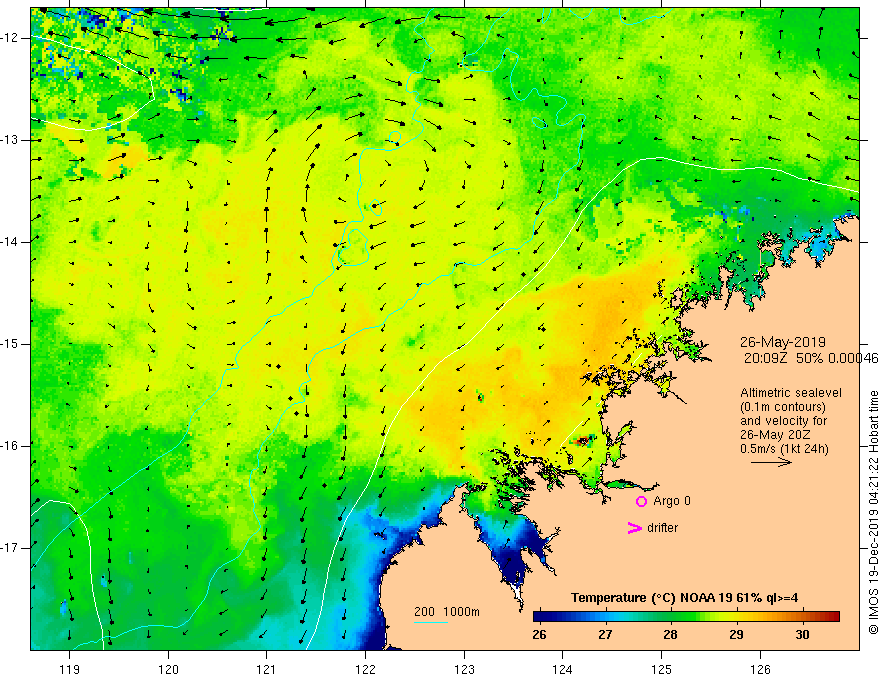Click the colorbar tick label '27'

[x=604, y=635]
